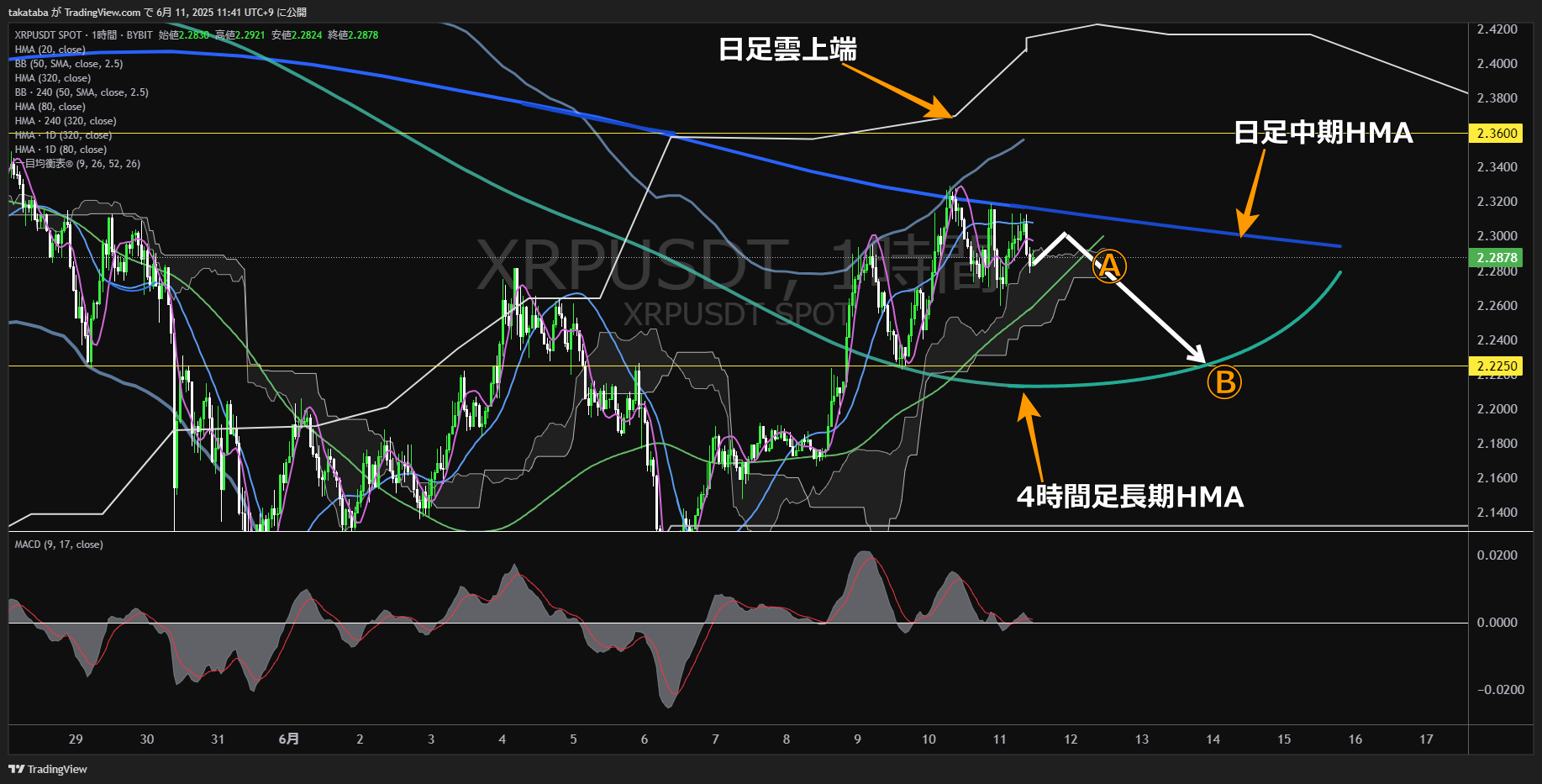This screenshot has height=784, width=1542.
Task: Click date 17 on the time axis
Action: click(1426, 739)
